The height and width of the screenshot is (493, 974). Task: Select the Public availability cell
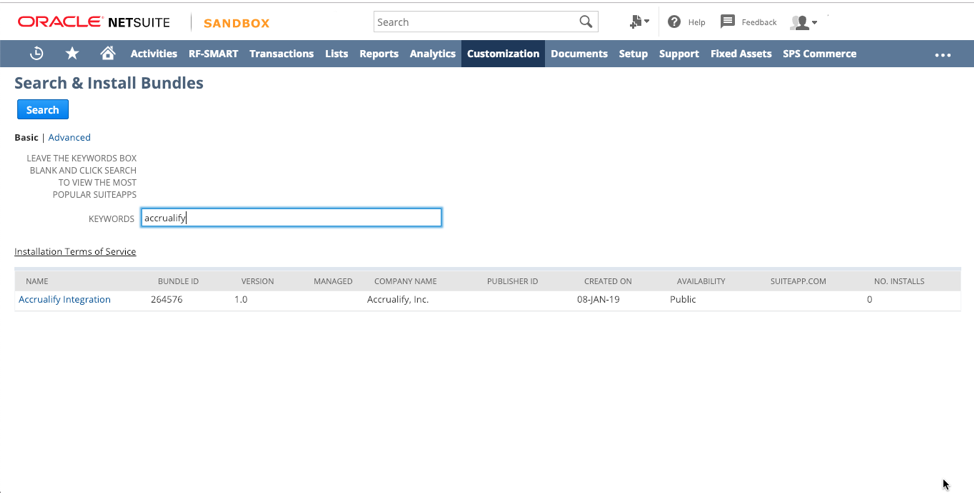[683, 299]
